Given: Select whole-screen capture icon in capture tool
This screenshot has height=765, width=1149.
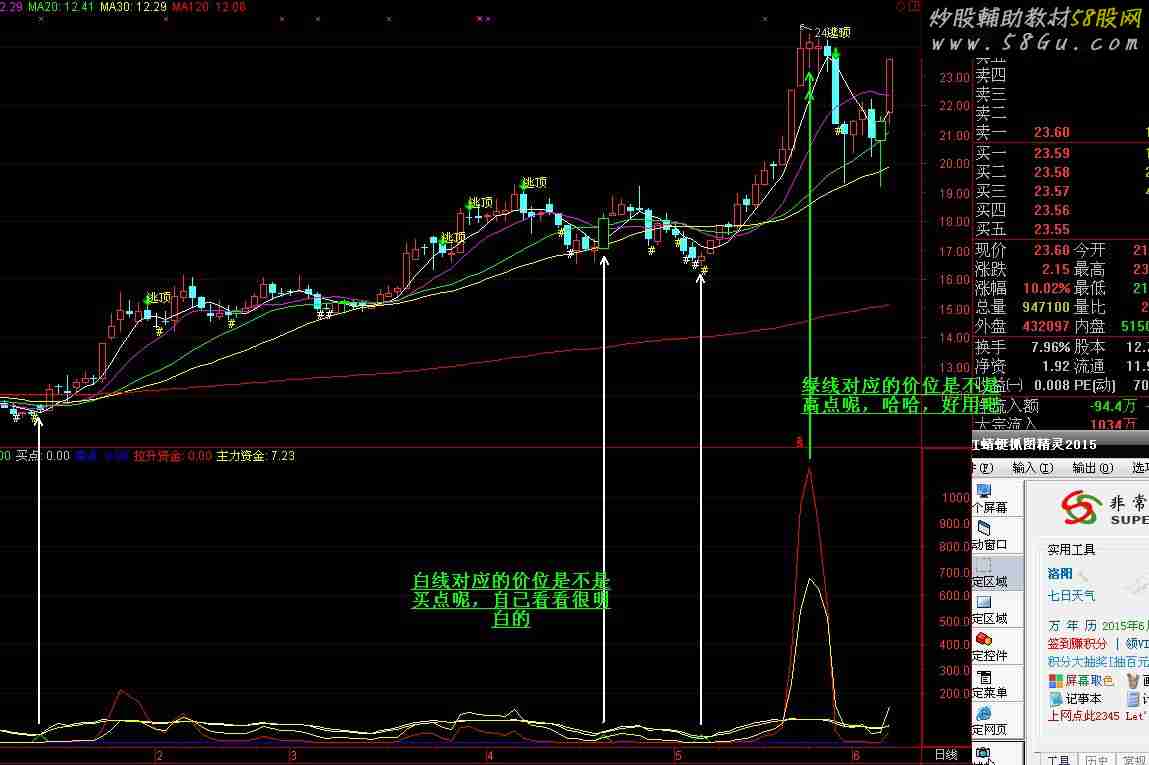Looking at the screenshot, I should pos(984,490).
